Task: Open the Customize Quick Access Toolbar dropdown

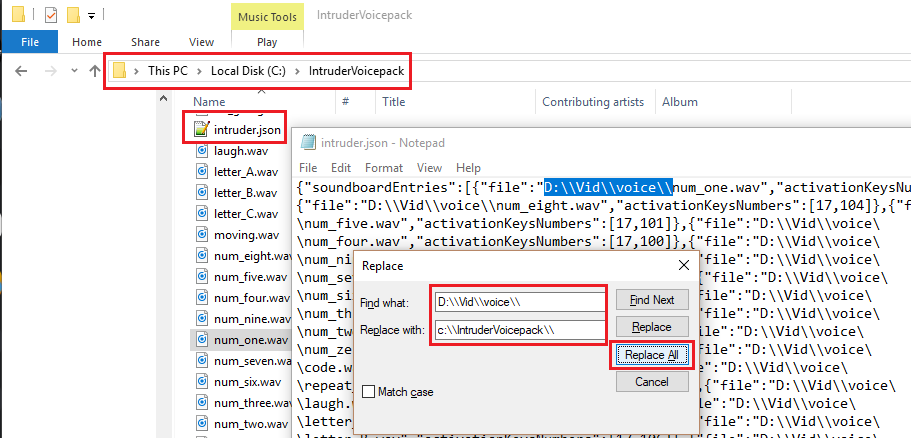Action: [91, 16]
